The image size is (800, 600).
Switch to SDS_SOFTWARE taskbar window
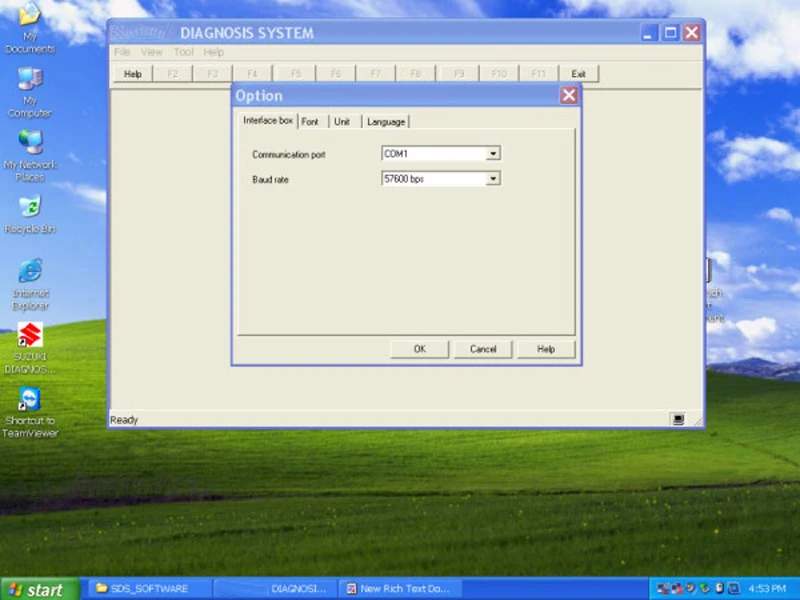149,589
